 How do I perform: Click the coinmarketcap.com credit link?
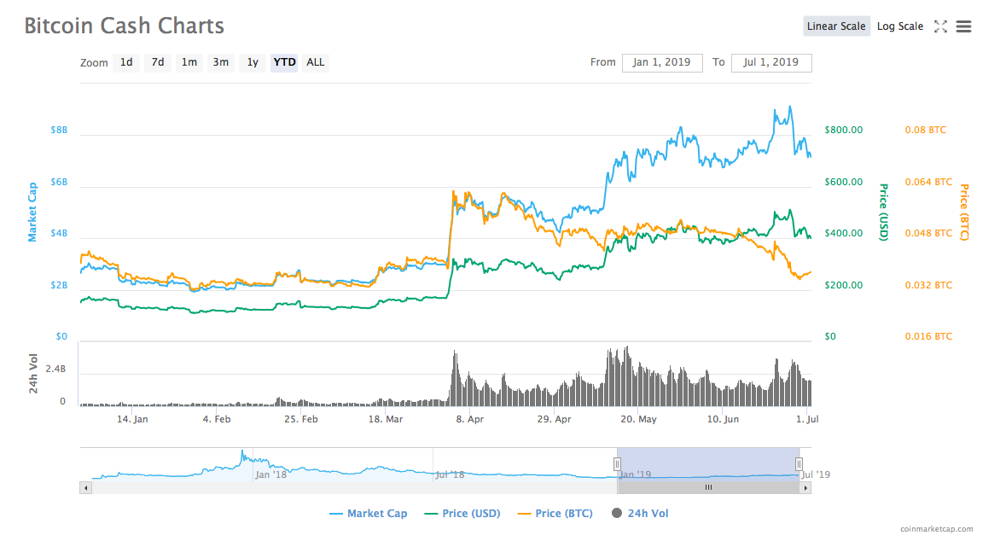pyautogui.click(x=936, y=529)
